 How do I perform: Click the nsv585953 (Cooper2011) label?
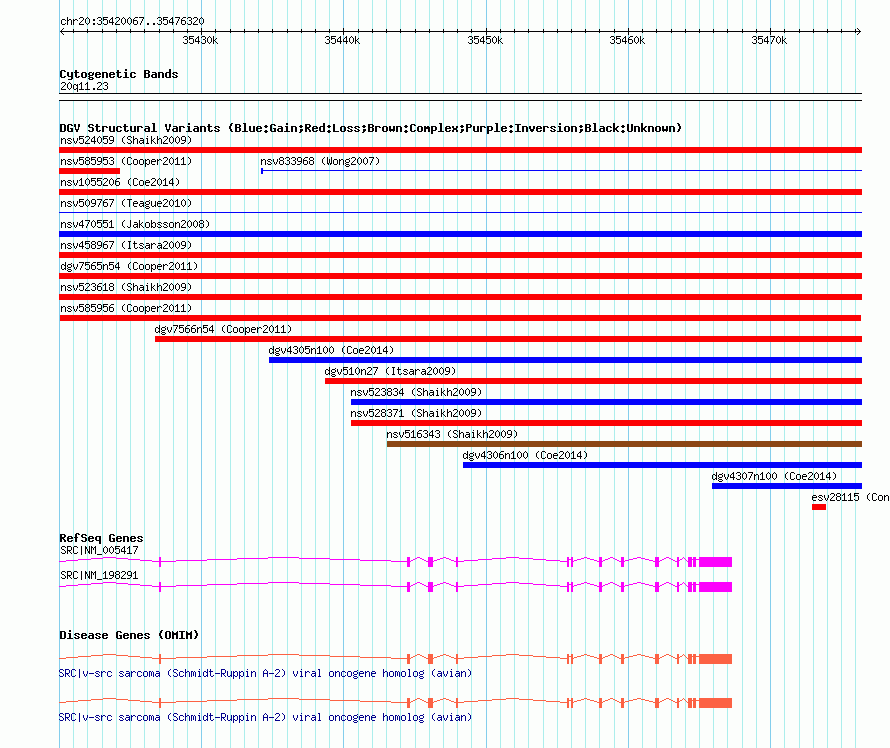[x=126, y=161]
